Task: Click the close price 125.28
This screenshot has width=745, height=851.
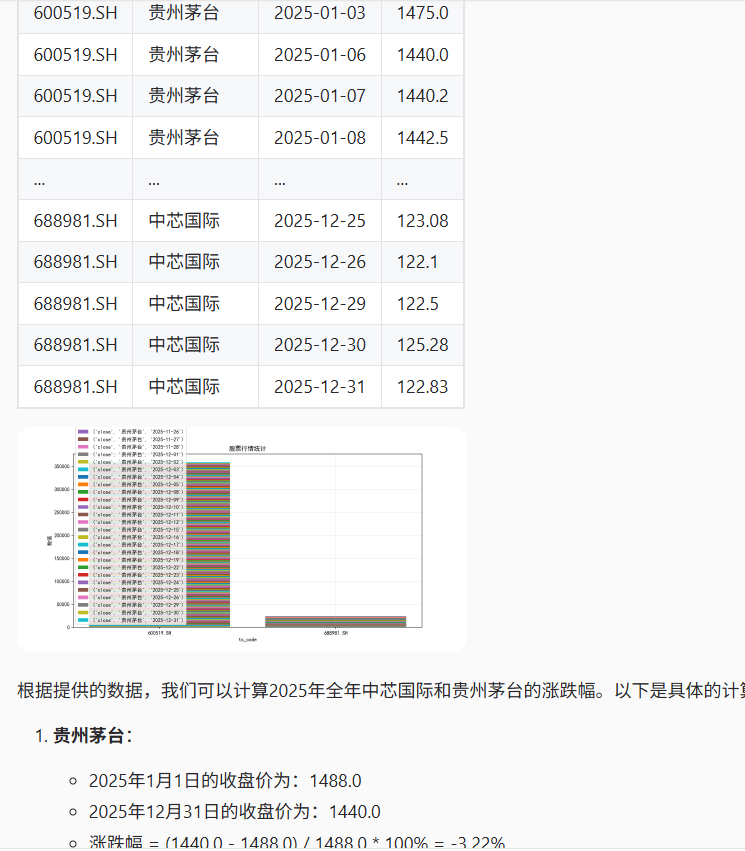Action: click(x=422, y=345)
